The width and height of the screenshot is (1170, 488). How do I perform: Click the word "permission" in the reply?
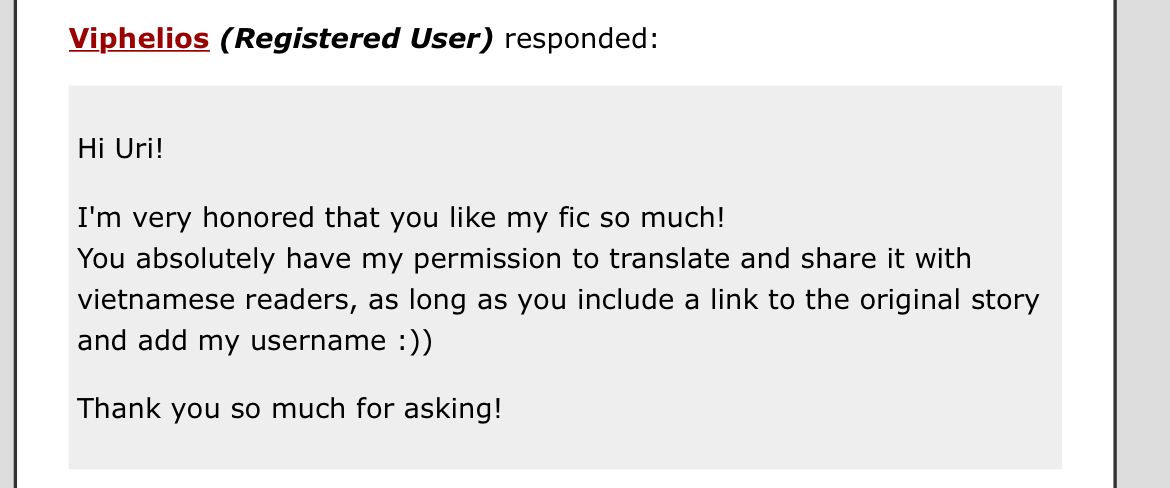(x=489, y=259)
